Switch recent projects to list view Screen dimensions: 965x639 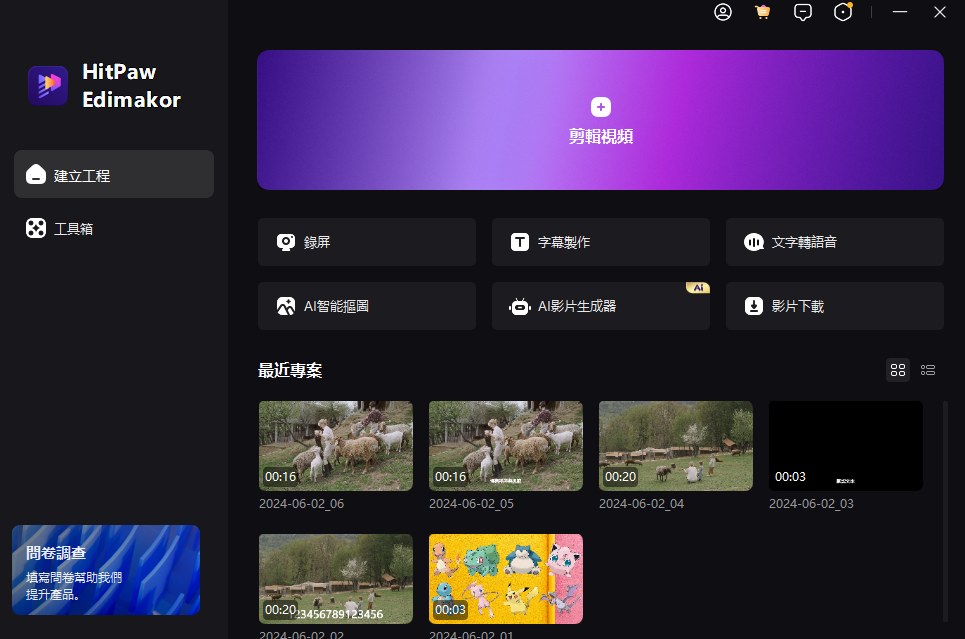928,370
